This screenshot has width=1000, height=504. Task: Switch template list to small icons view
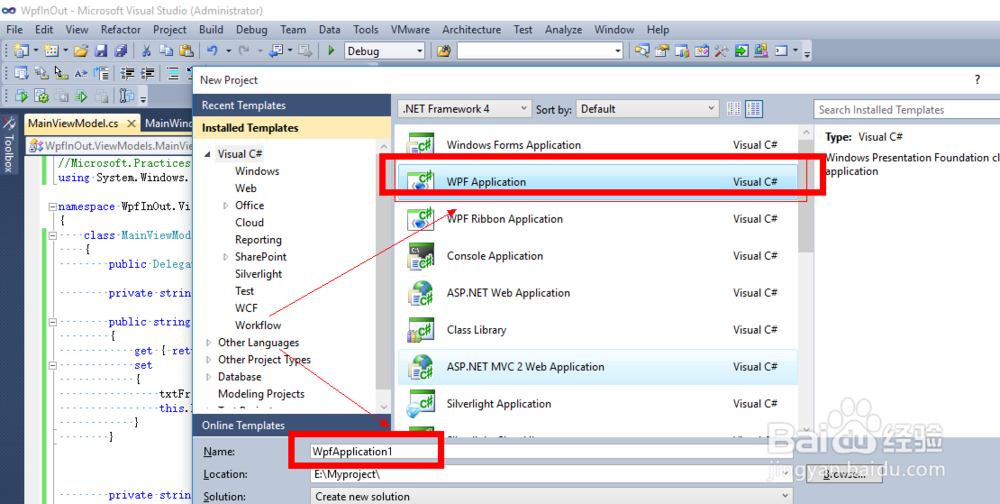pos(733,109)
